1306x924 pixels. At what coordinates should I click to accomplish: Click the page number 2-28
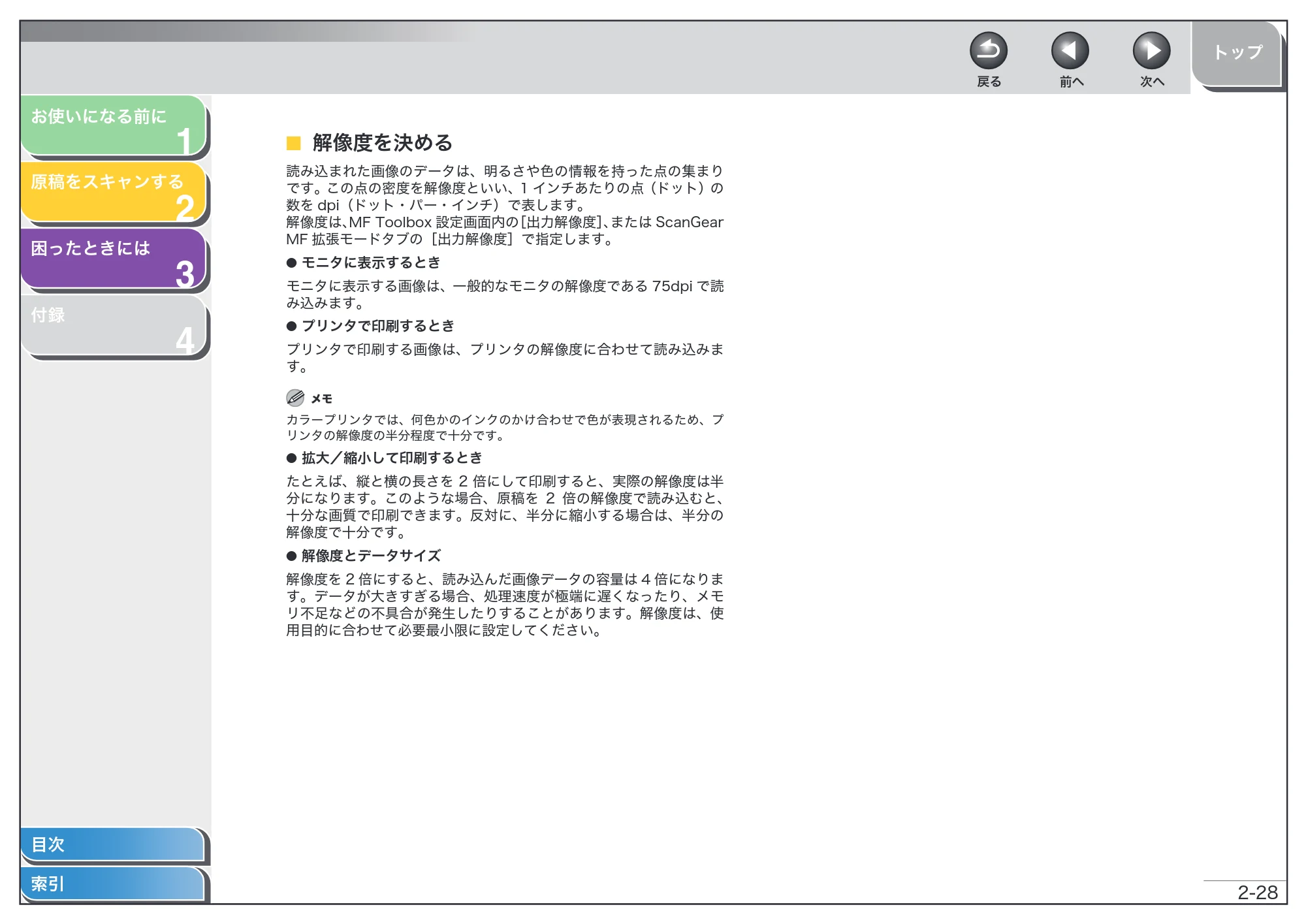pos(1257,893)
